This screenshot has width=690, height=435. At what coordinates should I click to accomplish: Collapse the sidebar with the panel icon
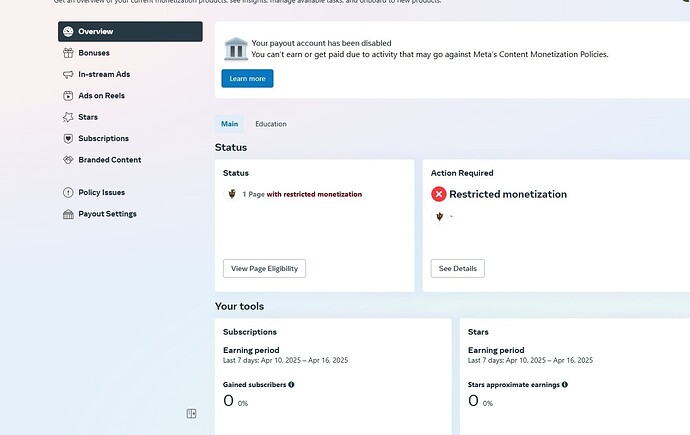(x=191, y=413)
